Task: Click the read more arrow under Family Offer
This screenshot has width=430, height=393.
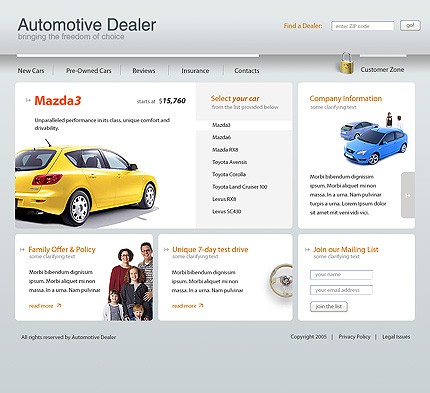Action: (x=59, y=305)
